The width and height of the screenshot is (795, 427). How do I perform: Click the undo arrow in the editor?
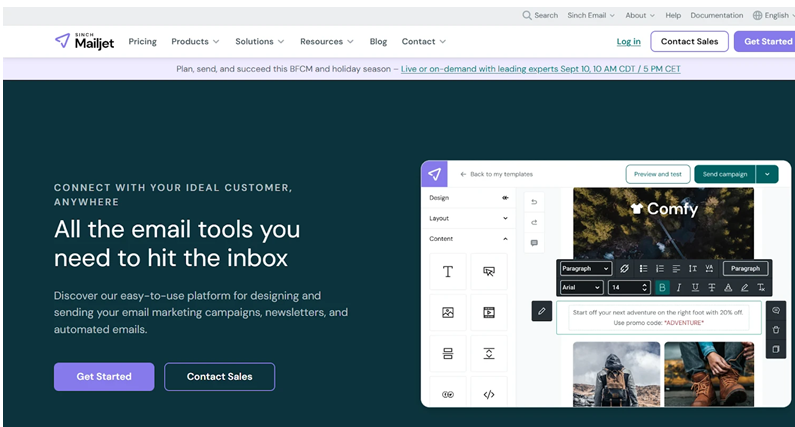534,202
